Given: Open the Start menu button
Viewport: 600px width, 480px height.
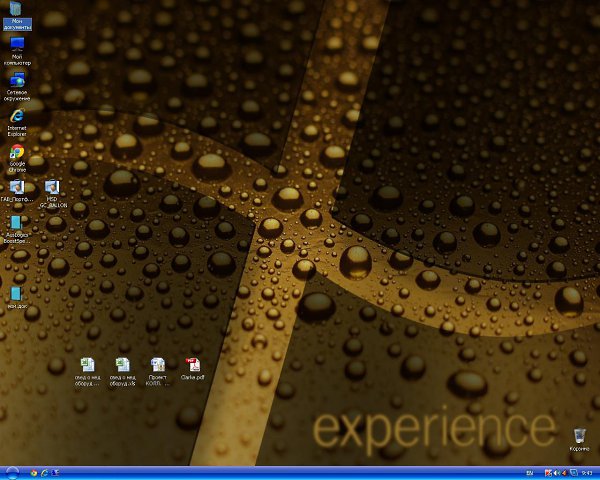Looking at the screenshot, I should point(12,472).
